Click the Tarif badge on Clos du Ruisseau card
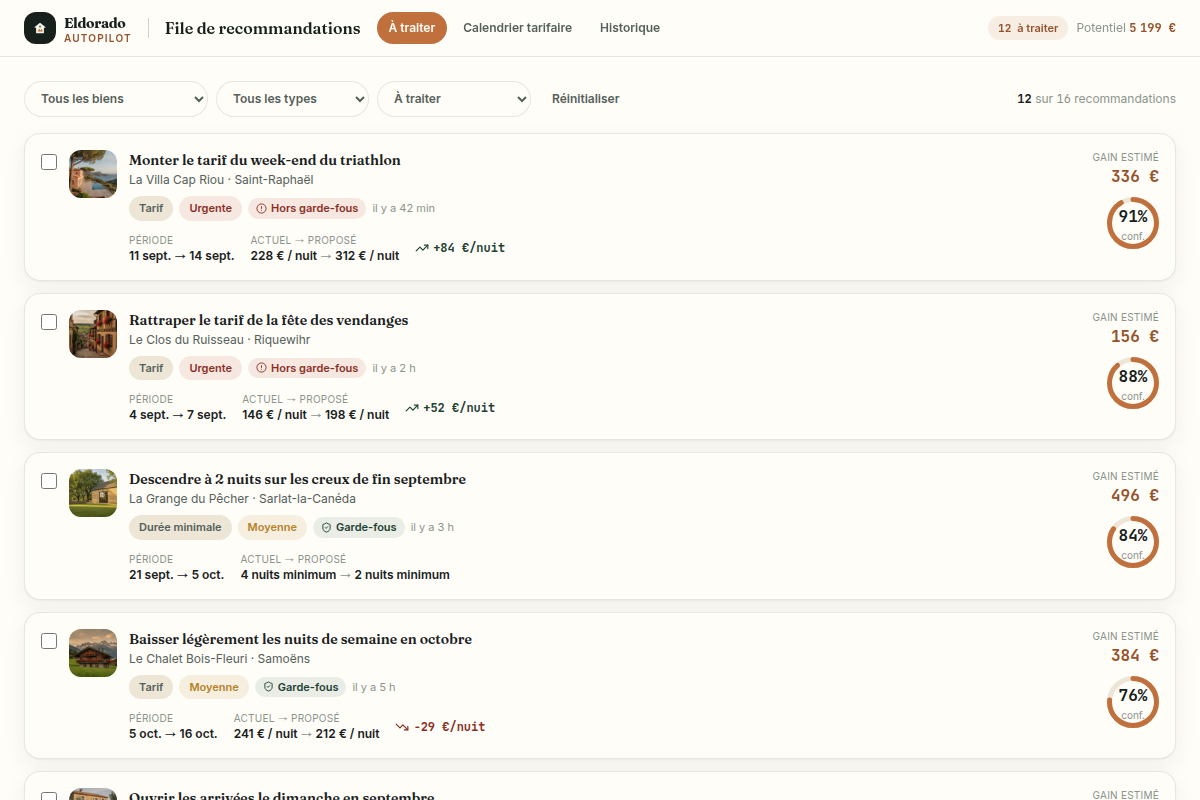The image size is (1200, 800). (x=151, y=368)
